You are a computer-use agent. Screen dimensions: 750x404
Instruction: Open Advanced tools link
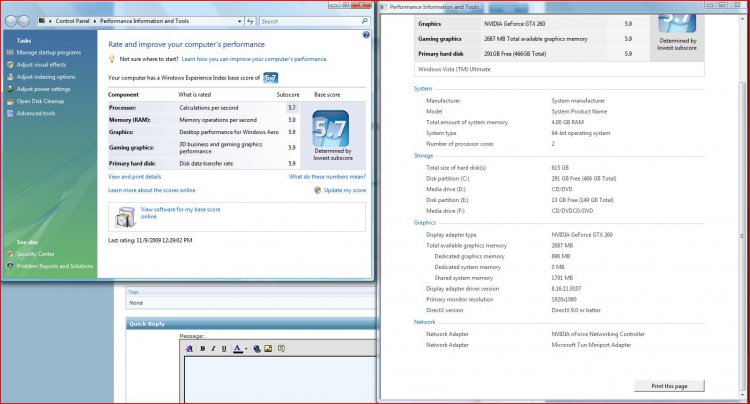pyautogui.click(x=36, y=113)
